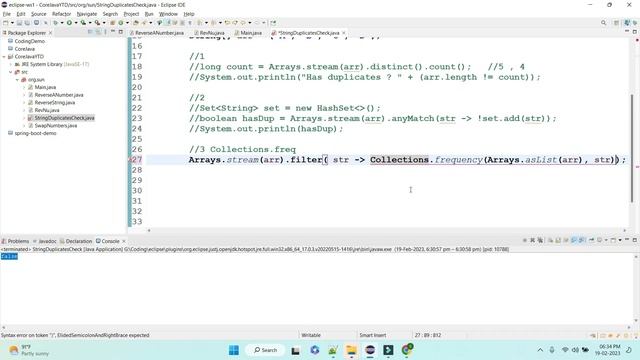Screen dimensions: 640x360
Task: Open the Debug dropdown arrow
Action: (x=62, y=23)
